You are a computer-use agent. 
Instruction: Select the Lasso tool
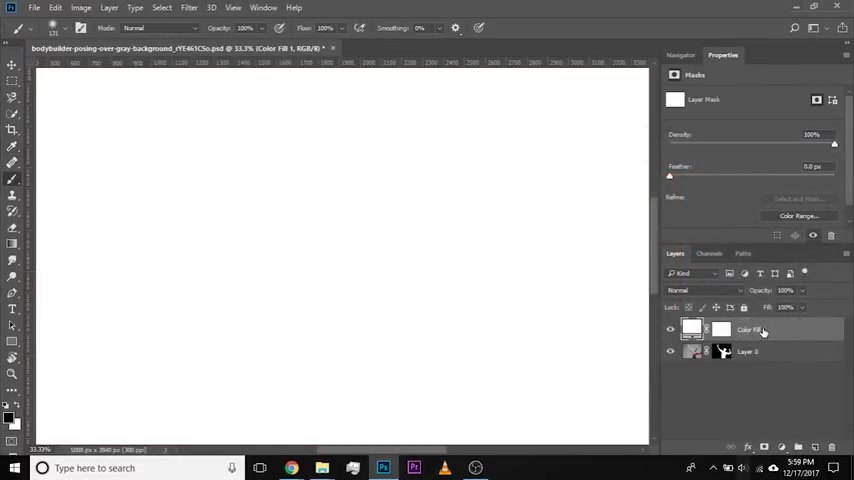[x=11, y=98]
